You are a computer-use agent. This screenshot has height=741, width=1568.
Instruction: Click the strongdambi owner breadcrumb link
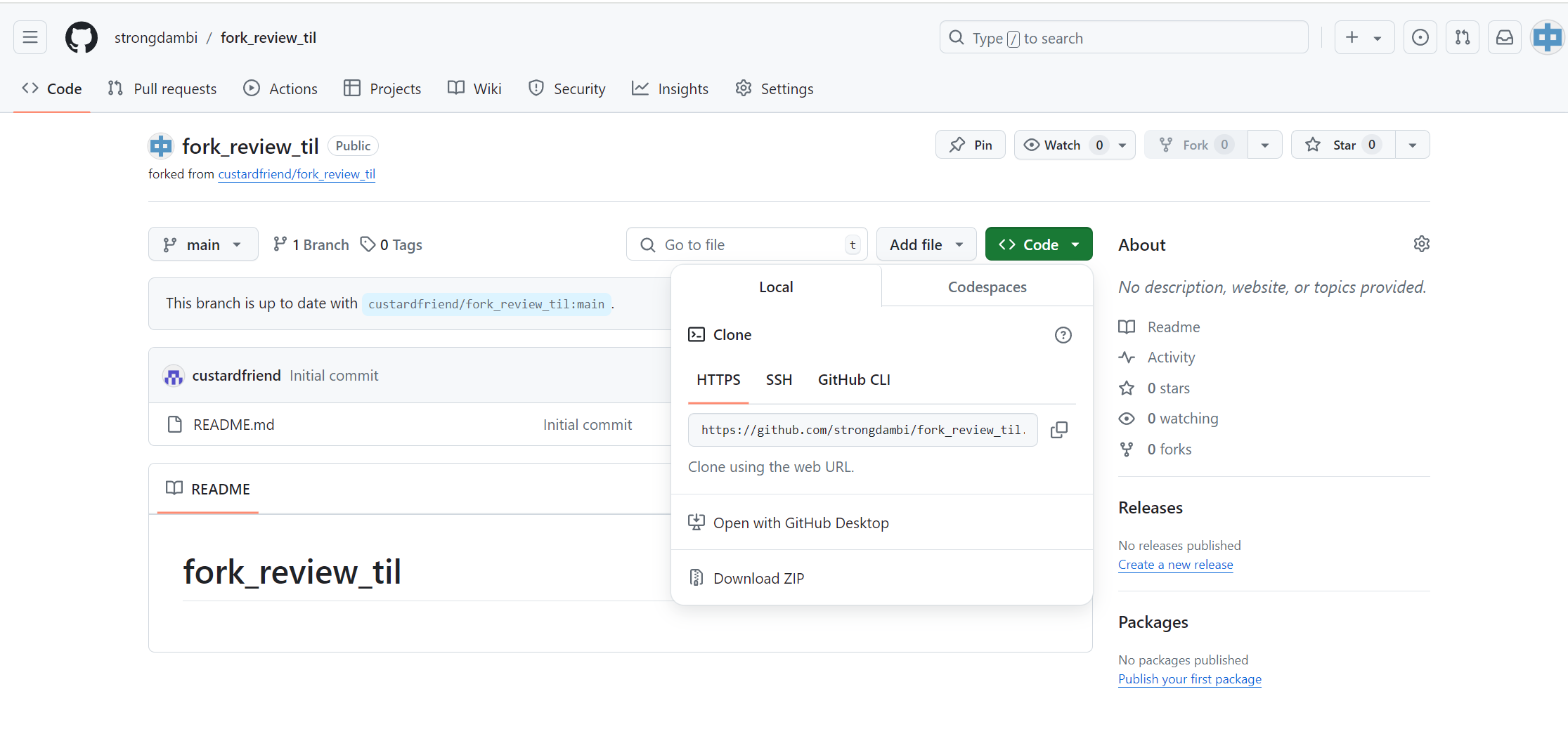(x=156, y=38)
